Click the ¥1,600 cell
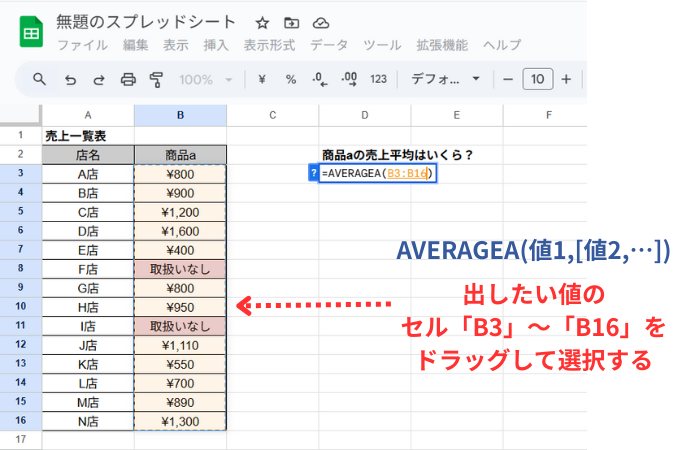The width and height of the screenshot is (684, 450). coord(180,231)
